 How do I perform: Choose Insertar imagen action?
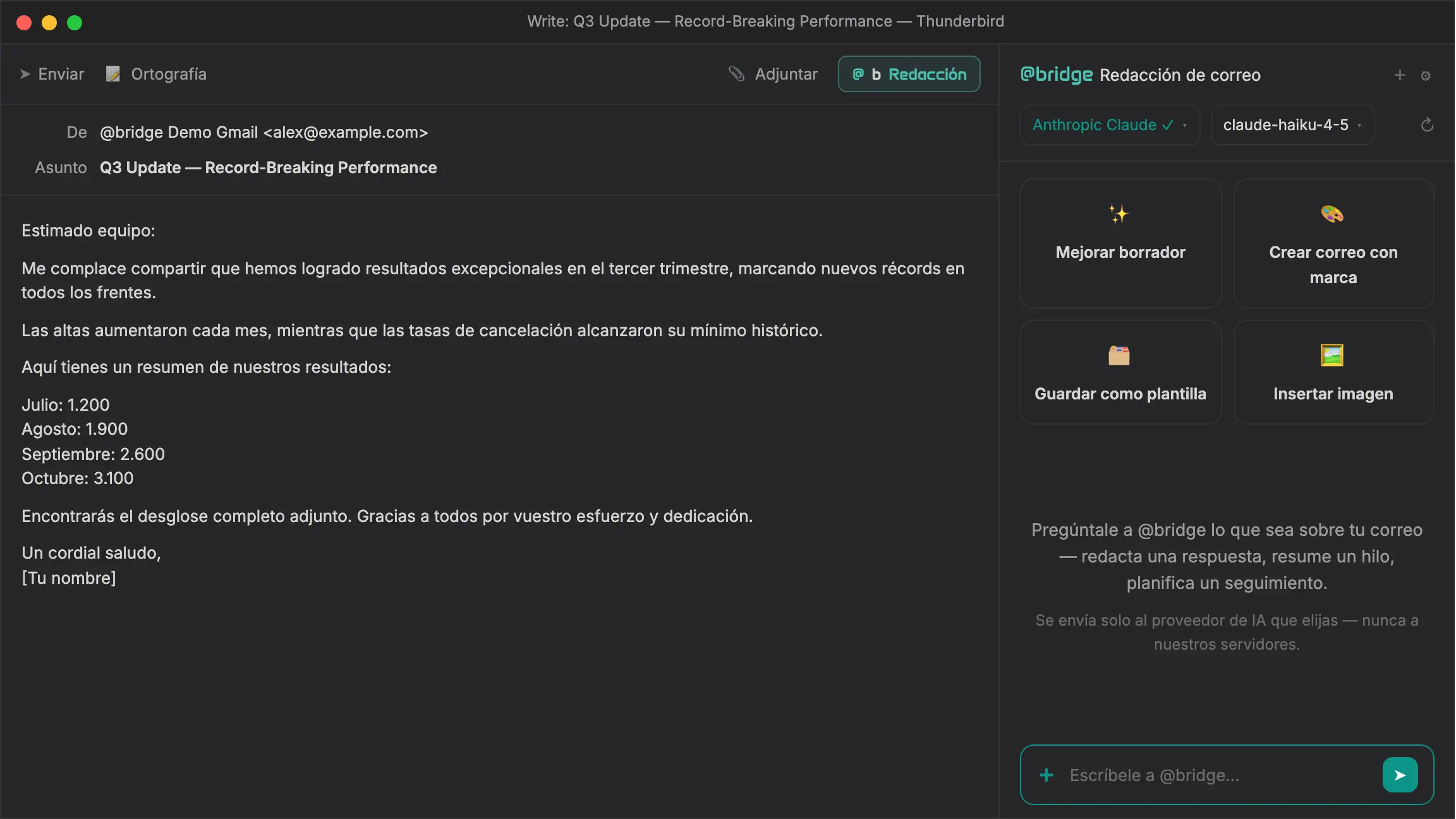tap(1333, 372)
